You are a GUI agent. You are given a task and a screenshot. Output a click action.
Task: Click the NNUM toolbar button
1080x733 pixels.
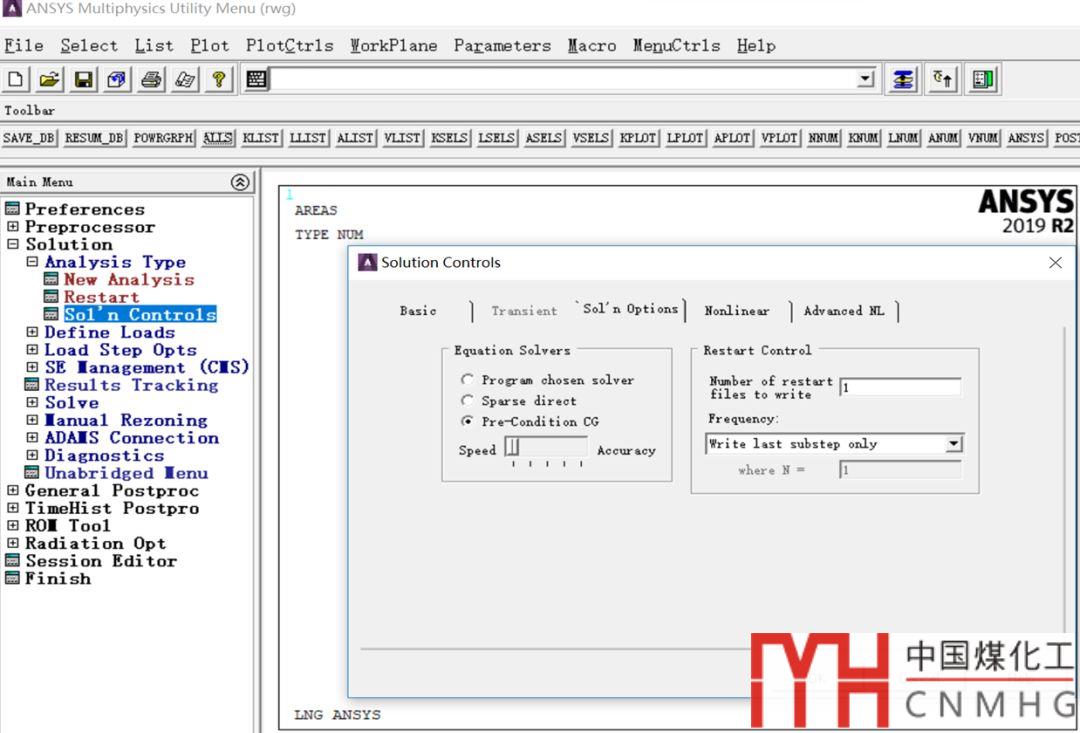tap(823, 138)
